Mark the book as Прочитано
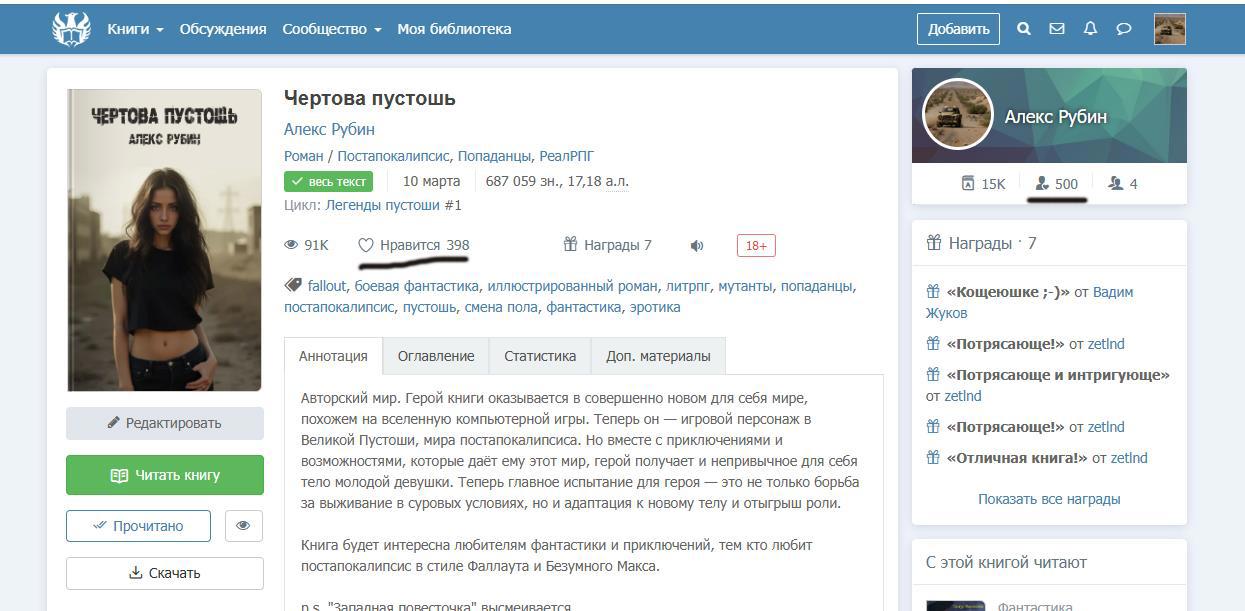Viewport: 1245px width, 611px height. [138, 525]
